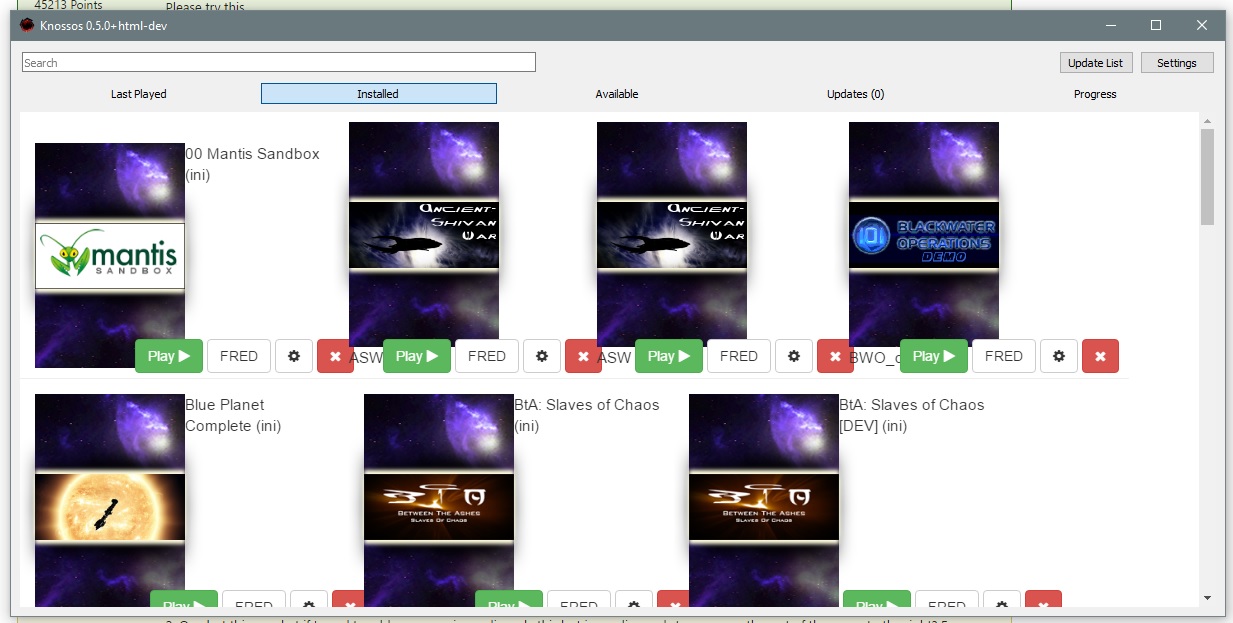
Task: Click the BtA: Slaves of Chaos [DEV] thumbnail
Action: coord(764,500)
